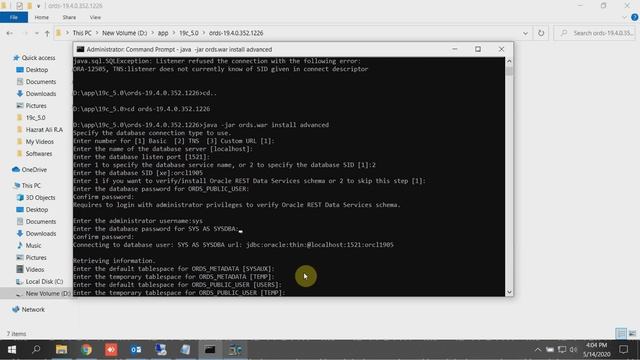This screenshot has height=360, width=640.
Task: Open File Explorer from taskbar
Action: 62,350
